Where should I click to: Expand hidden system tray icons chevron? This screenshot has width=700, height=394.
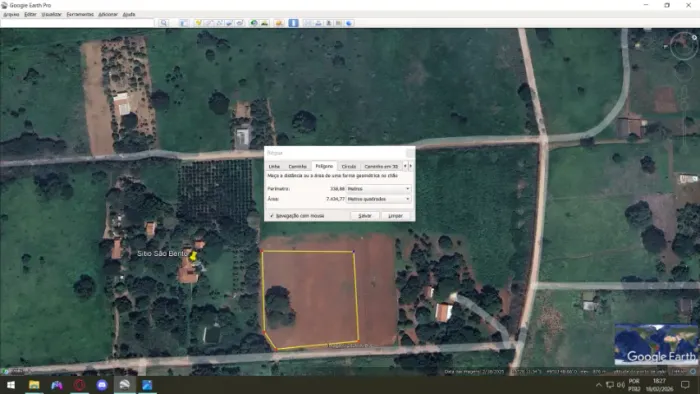pyautogui.click(x=598, y=385)
